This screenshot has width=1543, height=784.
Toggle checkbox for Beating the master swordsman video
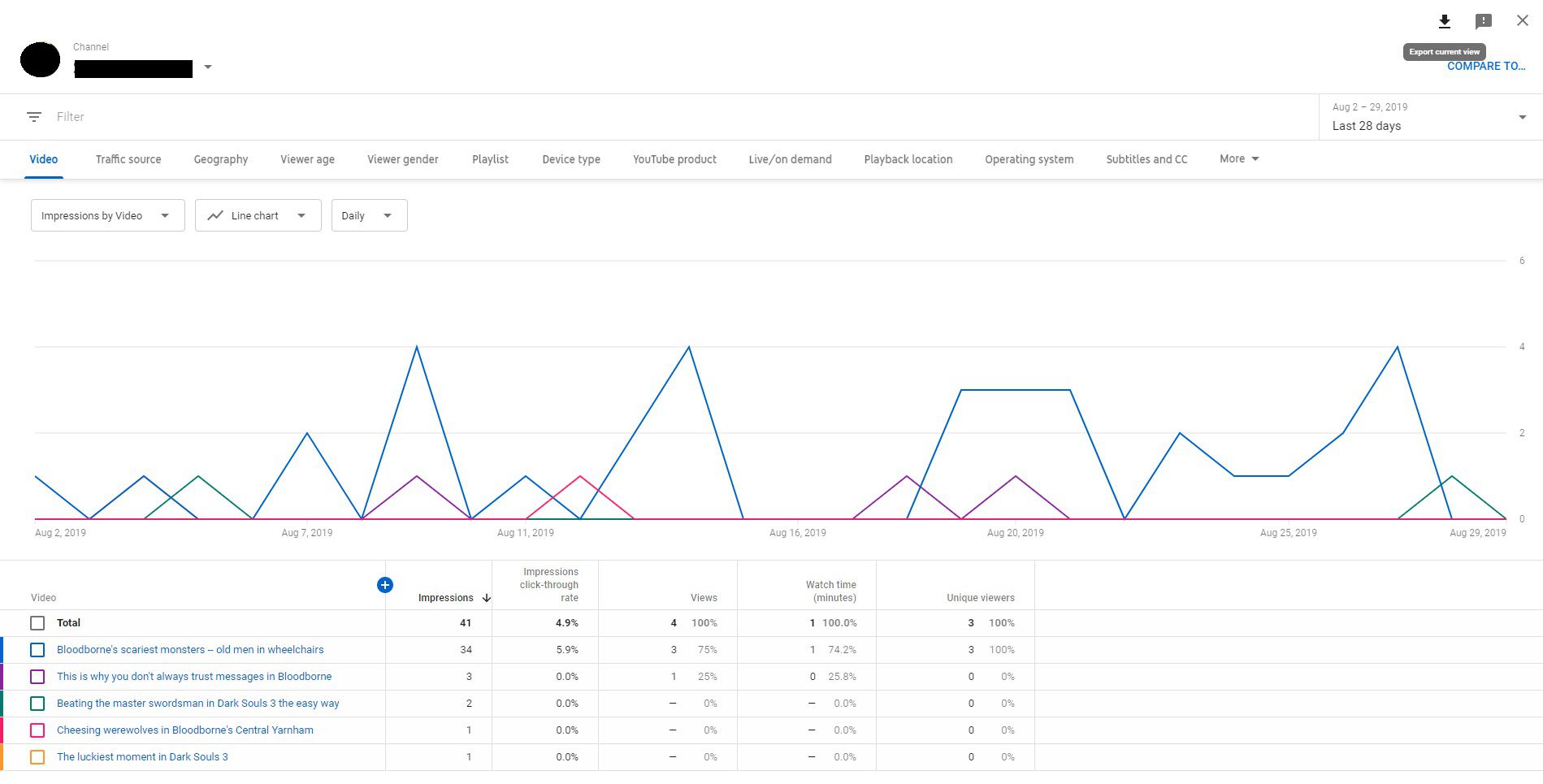tap(37, 704)
